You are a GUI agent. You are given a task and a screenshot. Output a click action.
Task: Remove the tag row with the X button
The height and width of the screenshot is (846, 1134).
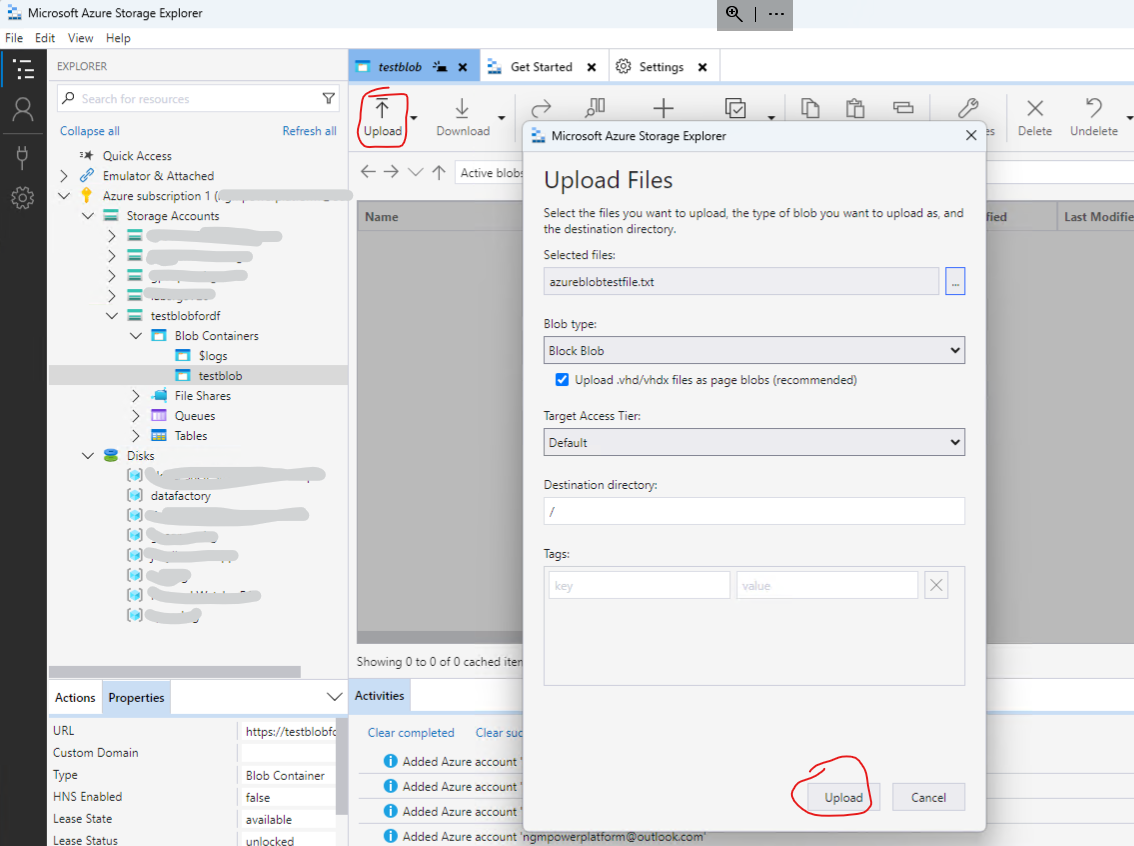(936, 585)
